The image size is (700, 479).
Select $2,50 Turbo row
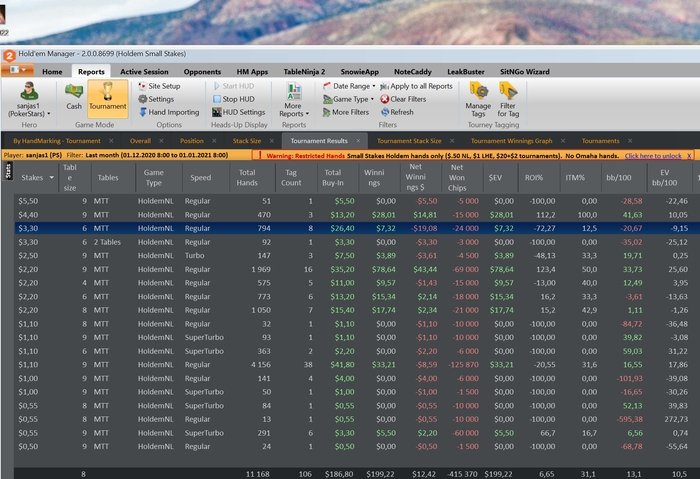tap(355, 256)
